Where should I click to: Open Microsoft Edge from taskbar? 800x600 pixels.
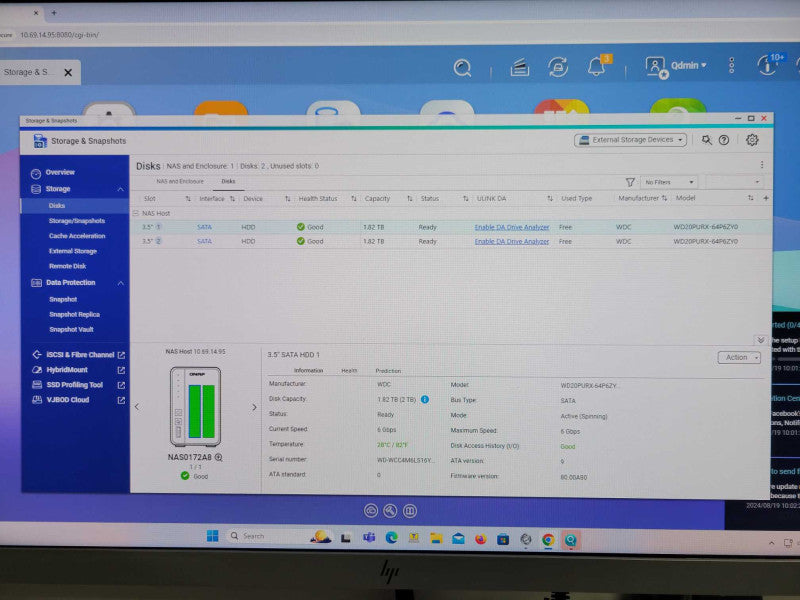pos(391,538)
